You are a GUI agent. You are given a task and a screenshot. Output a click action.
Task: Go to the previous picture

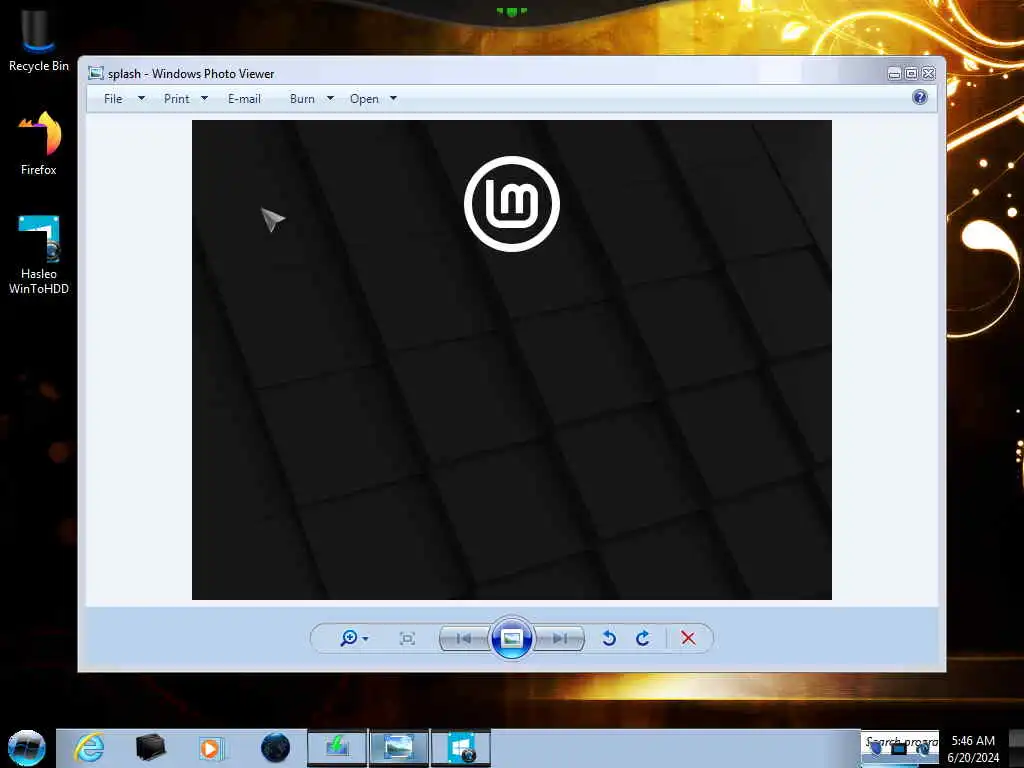(464, 639)
